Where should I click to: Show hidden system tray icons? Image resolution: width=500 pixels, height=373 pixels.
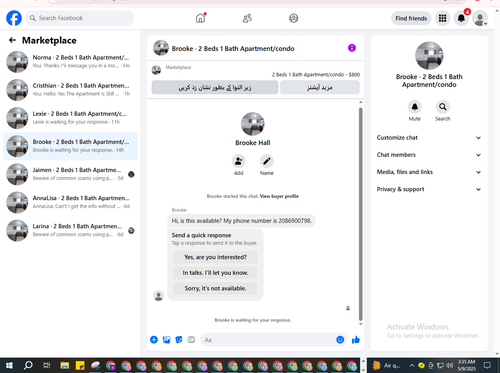[x=412, y=365]
